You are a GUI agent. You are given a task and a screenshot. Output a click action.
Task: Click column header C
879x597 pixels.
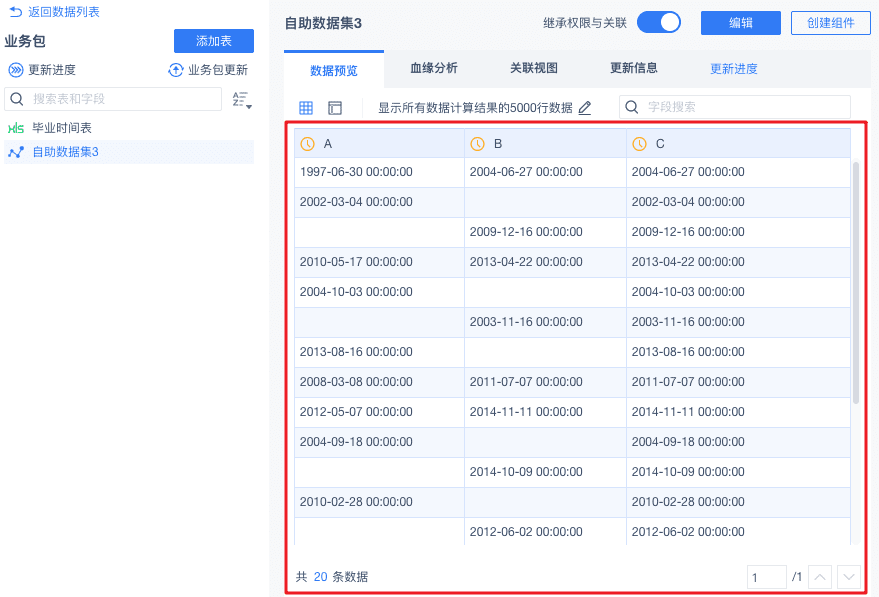738,144
